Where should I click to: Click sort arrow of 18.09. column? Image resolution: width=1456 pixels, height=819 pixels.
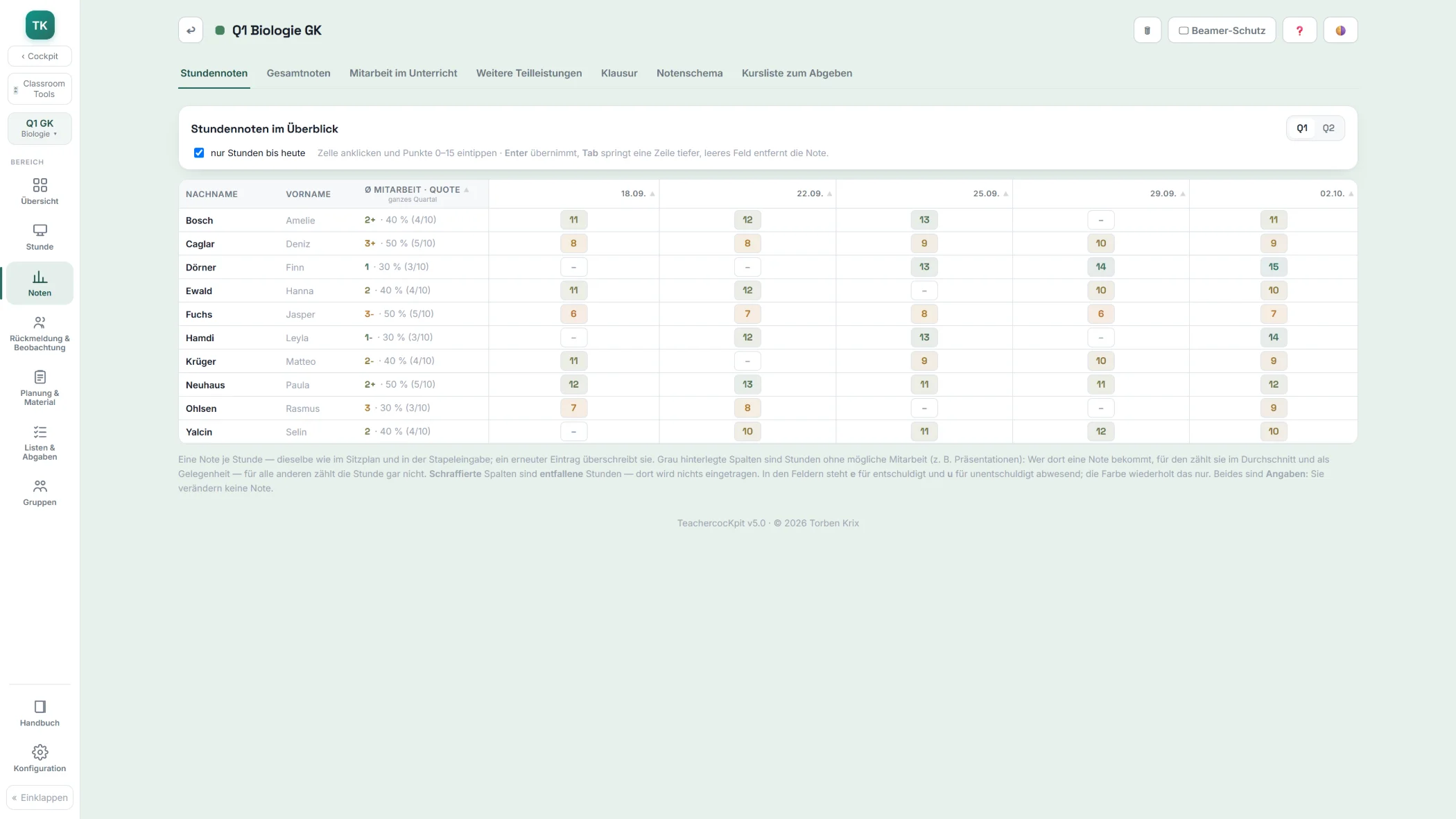coord(652,194)
